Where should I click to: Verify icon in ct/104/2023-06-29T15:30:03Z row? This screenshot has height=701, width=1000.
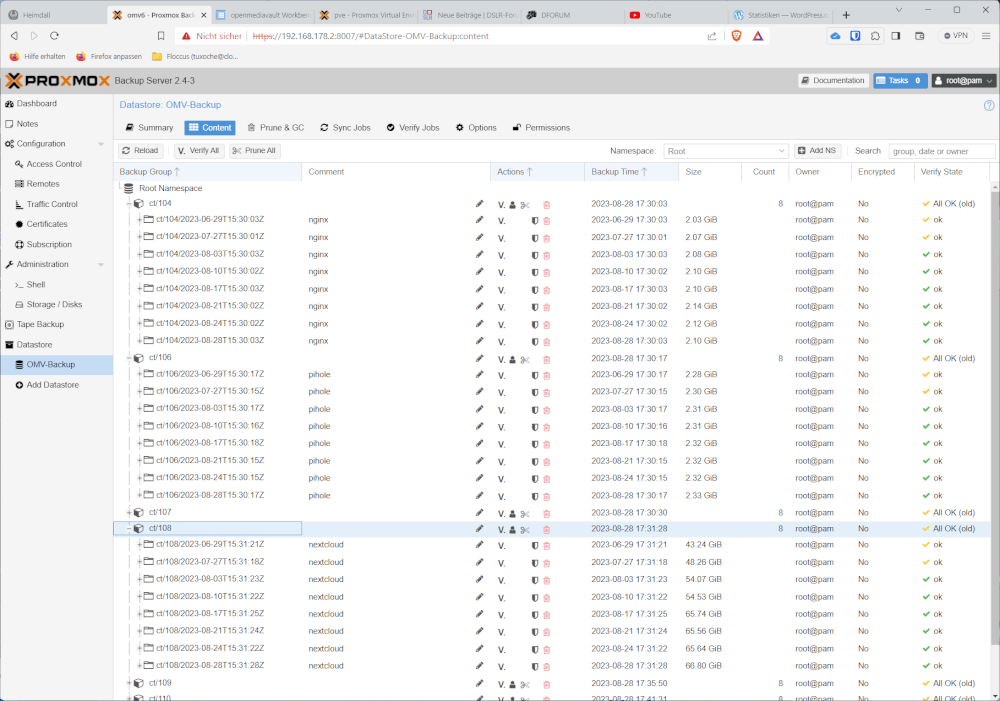click(502, 221)
